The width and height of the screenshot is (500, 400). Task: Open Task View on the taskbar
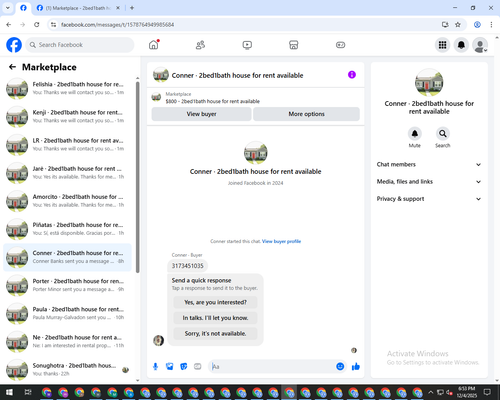(28, 392)
